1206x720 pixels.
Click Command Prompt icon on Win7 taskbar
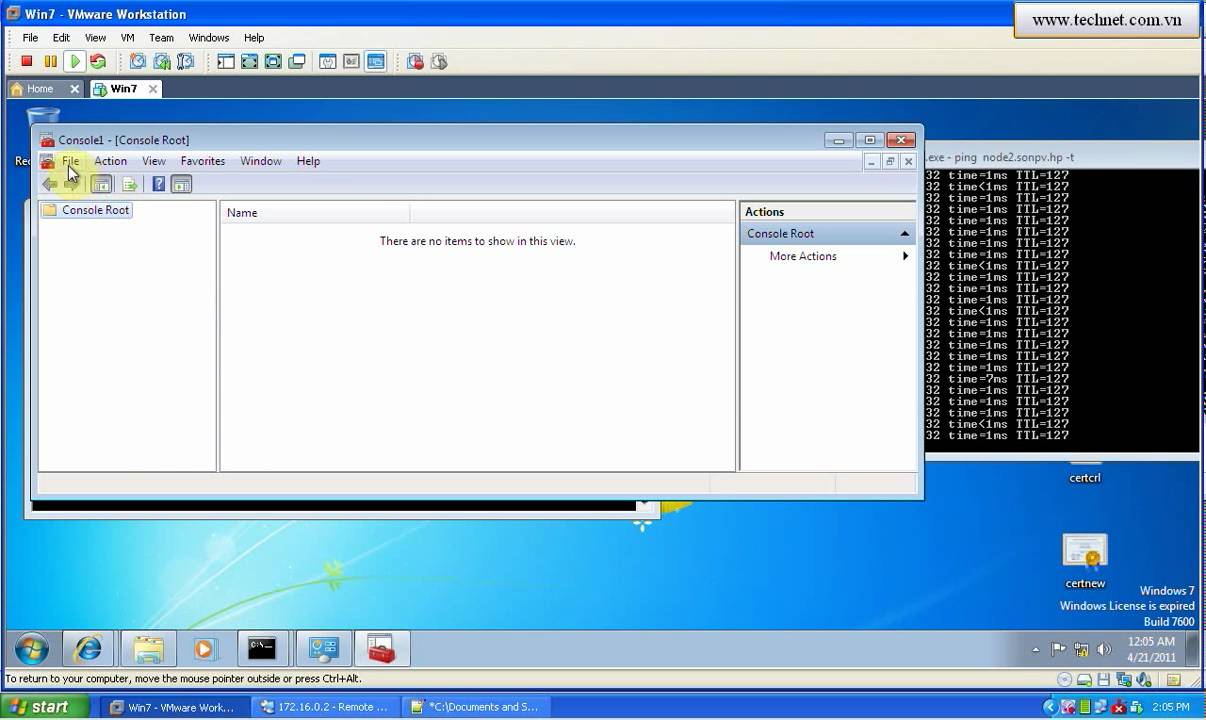[x=263, y=649]
